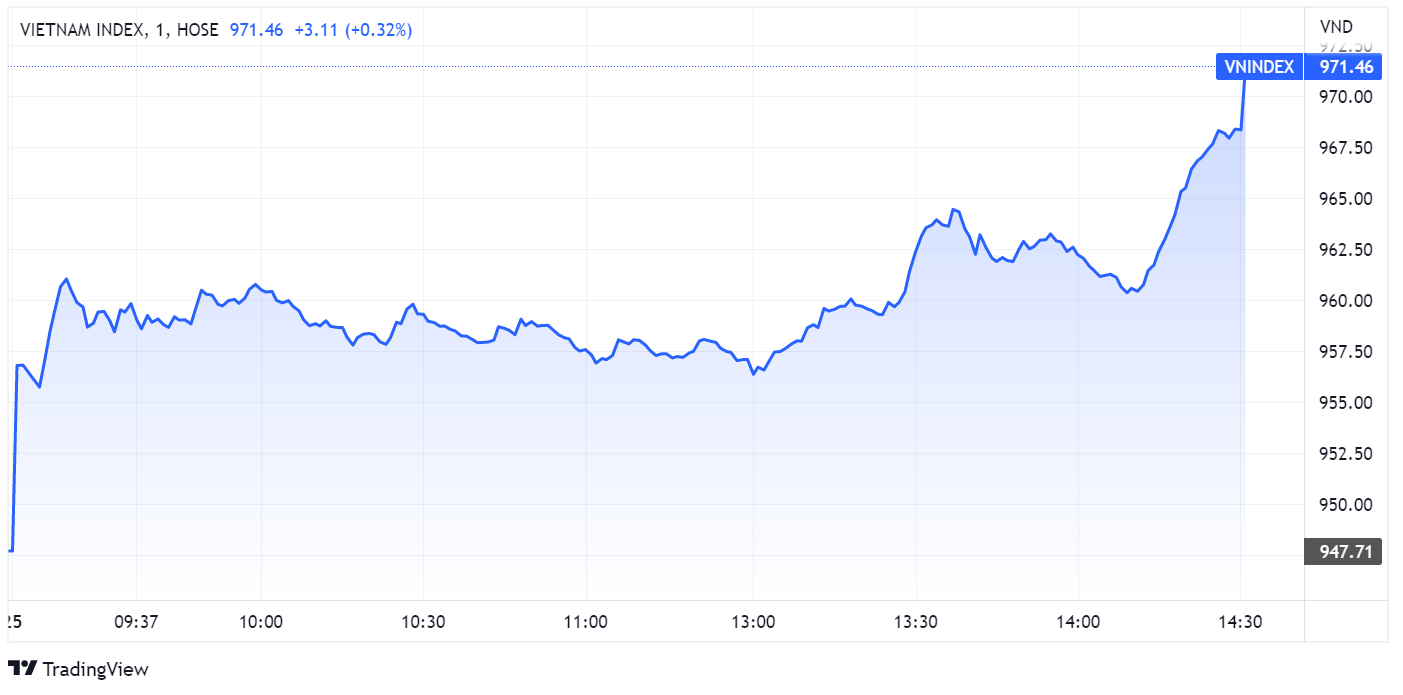Click the 11:00 time axis label
Viewport: 1403px width, 695px height.
tap(586, 621)
